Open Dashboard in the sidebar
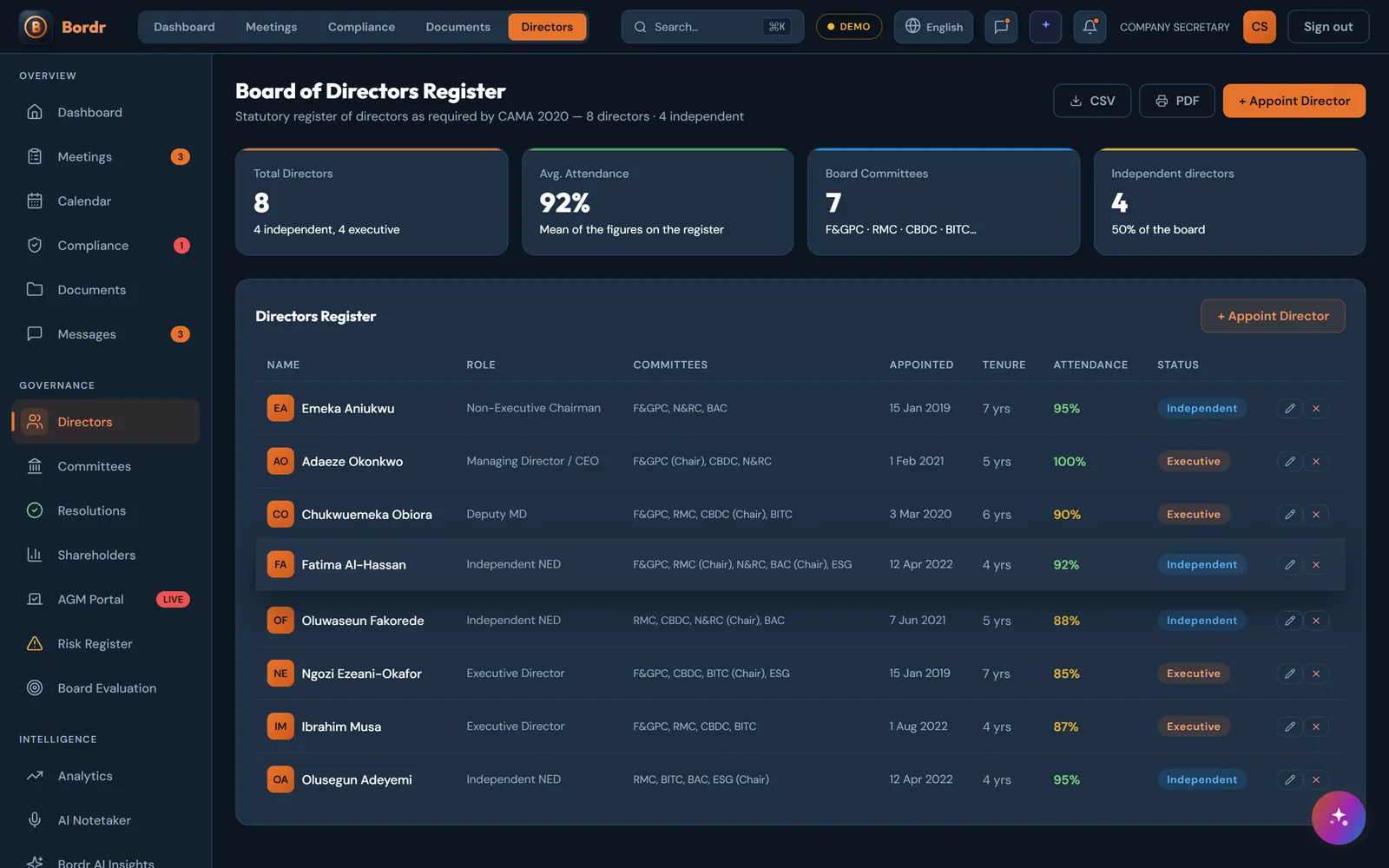The width and height of the screenshot is (1389, 868). (x=106, y=112)
